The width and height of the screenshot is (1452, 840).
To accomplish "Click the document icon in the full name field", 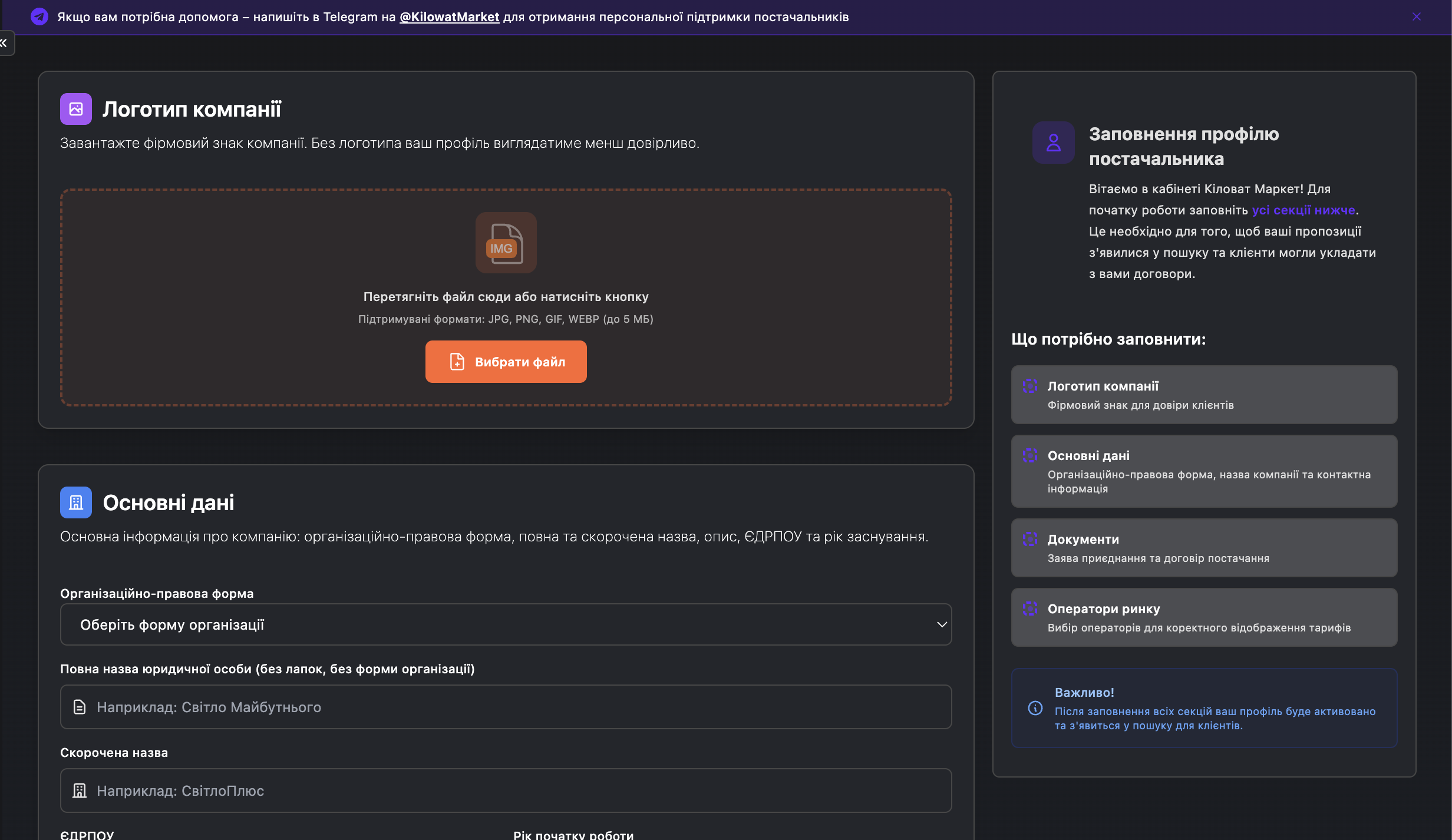I will click(x=80, y=707).
